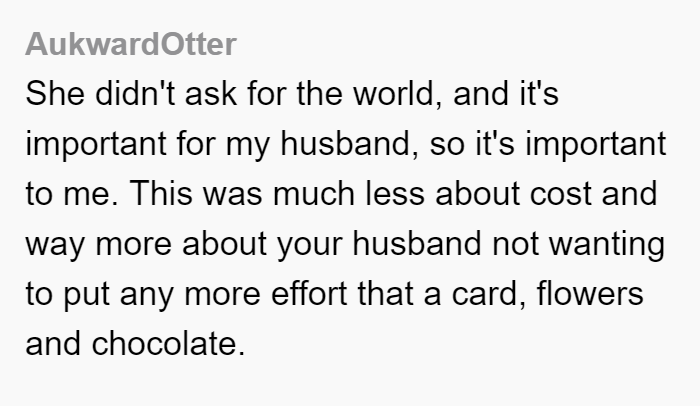Click the word 'cost' in the comment
This screenshot has height=406, width=700.
(560, 194)
